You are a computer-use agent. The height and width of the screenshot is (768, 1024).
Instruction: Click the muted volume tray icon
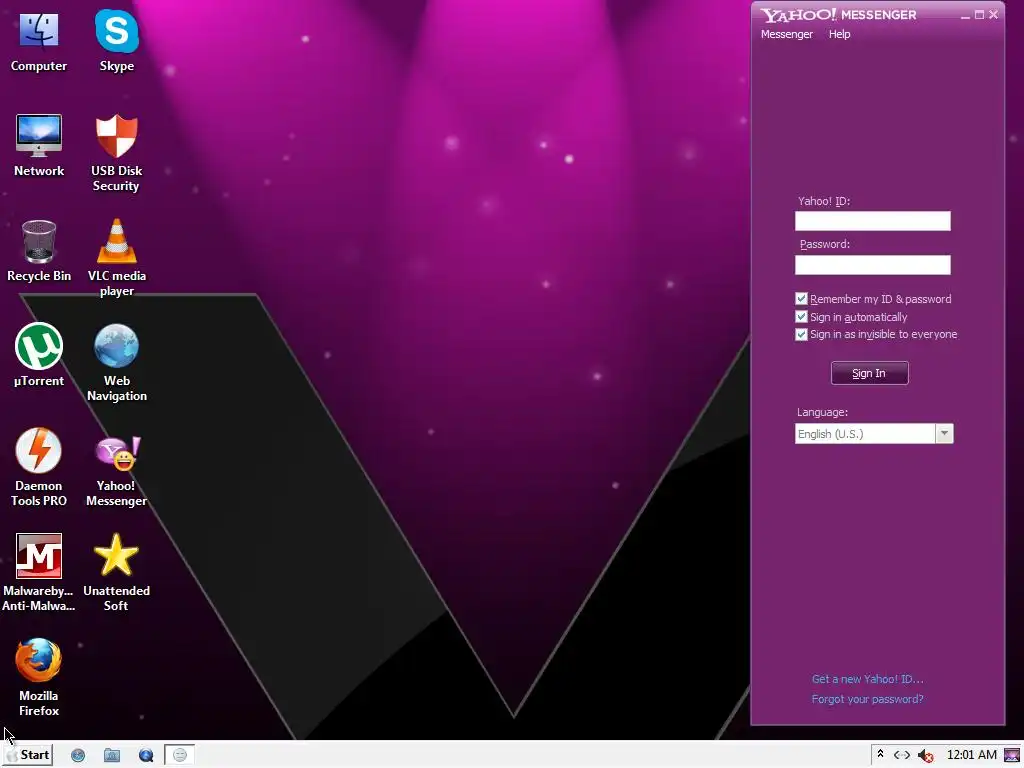(x=925, y=756)
